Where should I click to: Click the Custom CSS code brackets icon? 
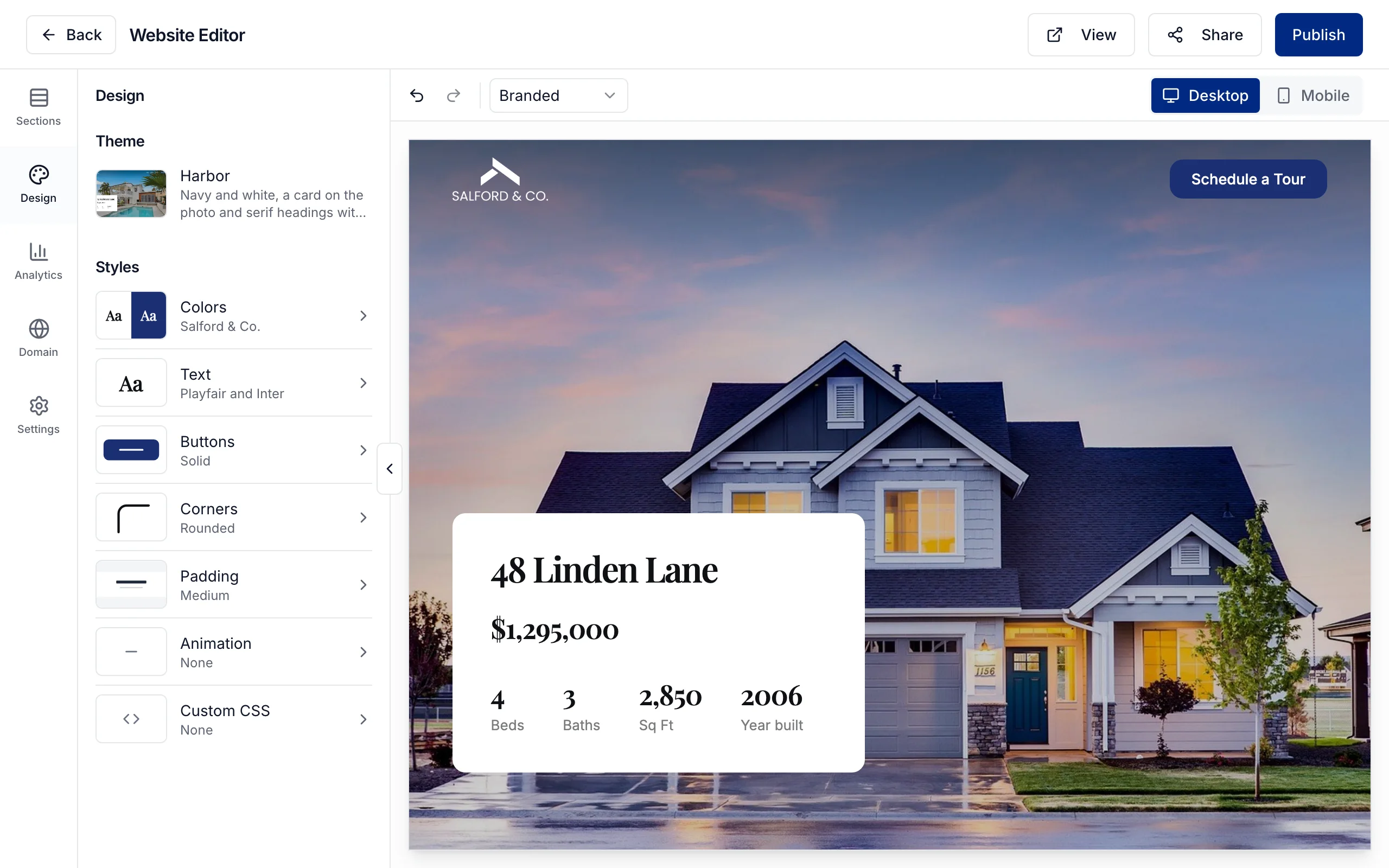click(x=131, y=719)
